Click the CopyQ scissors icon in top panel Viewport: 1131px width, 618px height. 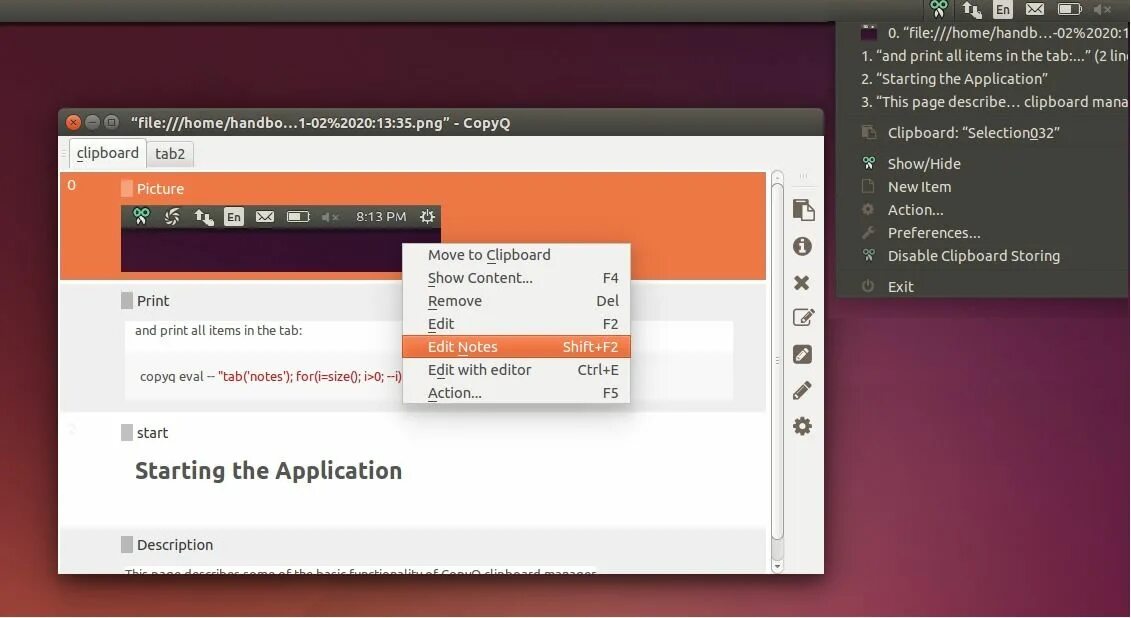[x=938, y=9]
